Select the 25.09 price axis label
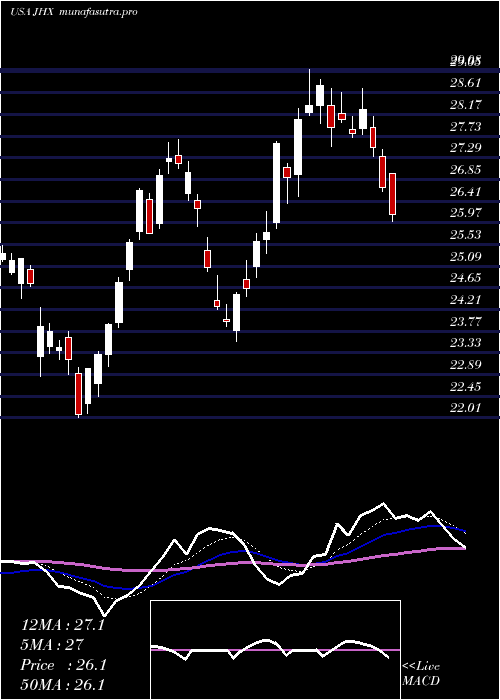500x700 pixels. pyautogui.click(x=465, y=257)
